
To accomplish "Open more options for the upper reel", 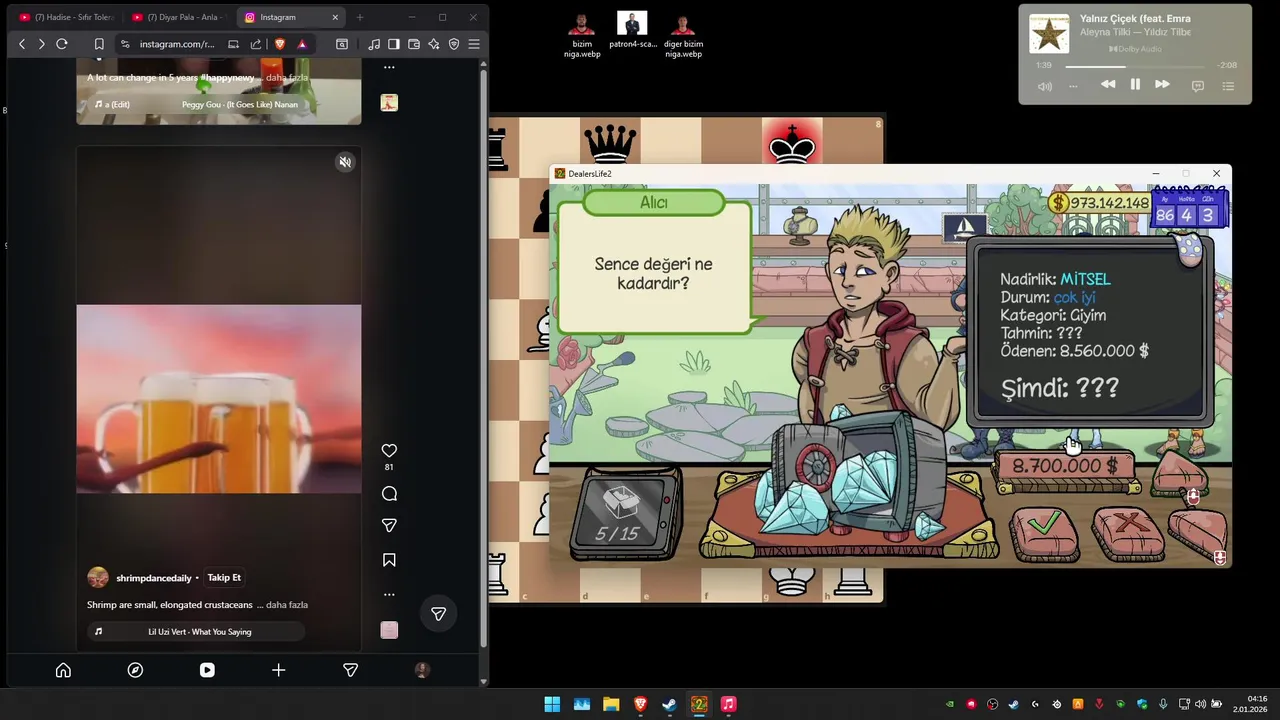I will (x=389, y=67).
